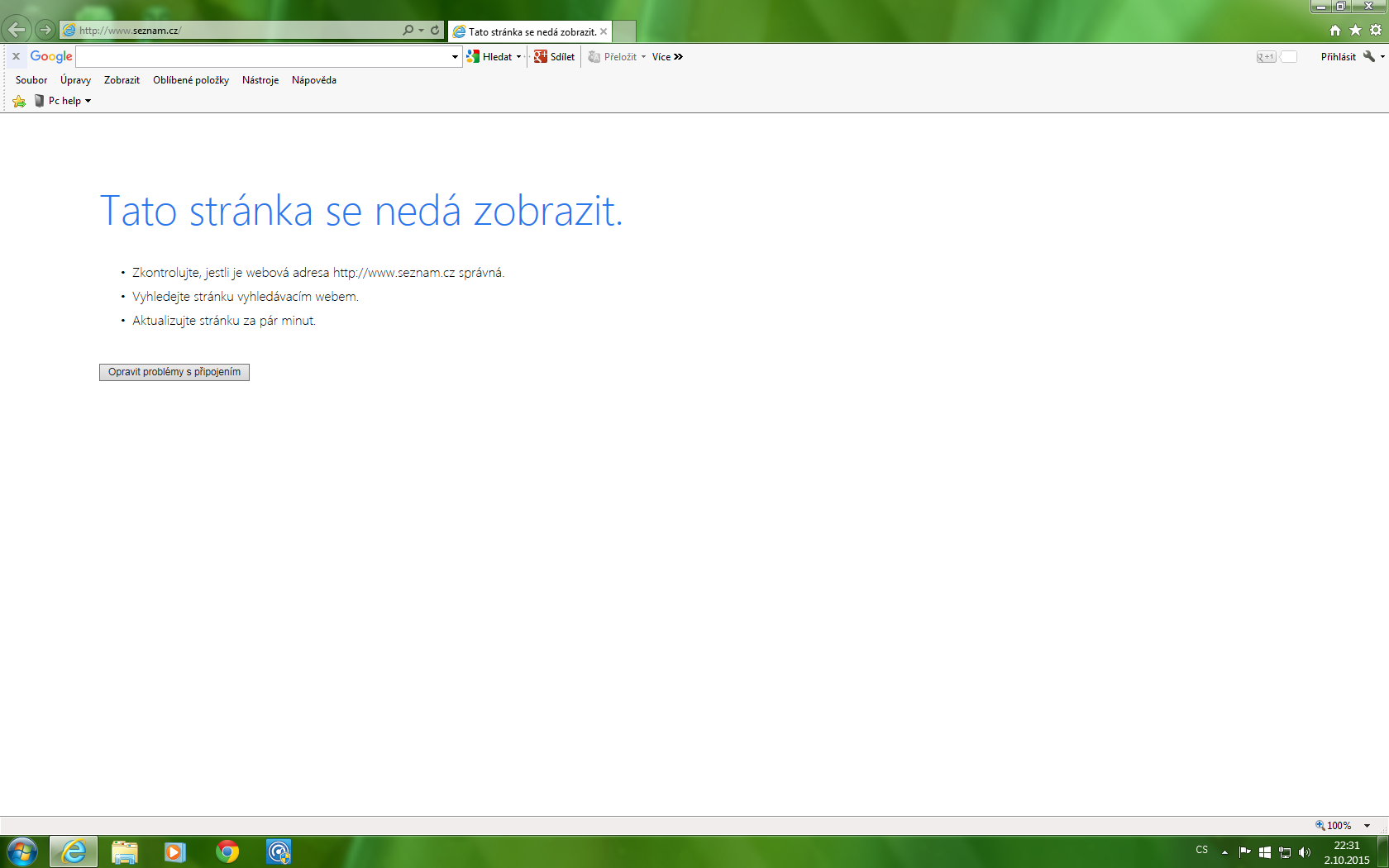Show more Google toolbar buttons via Více
This screenshot has width=1389, height=868.
tap(667, 57)
